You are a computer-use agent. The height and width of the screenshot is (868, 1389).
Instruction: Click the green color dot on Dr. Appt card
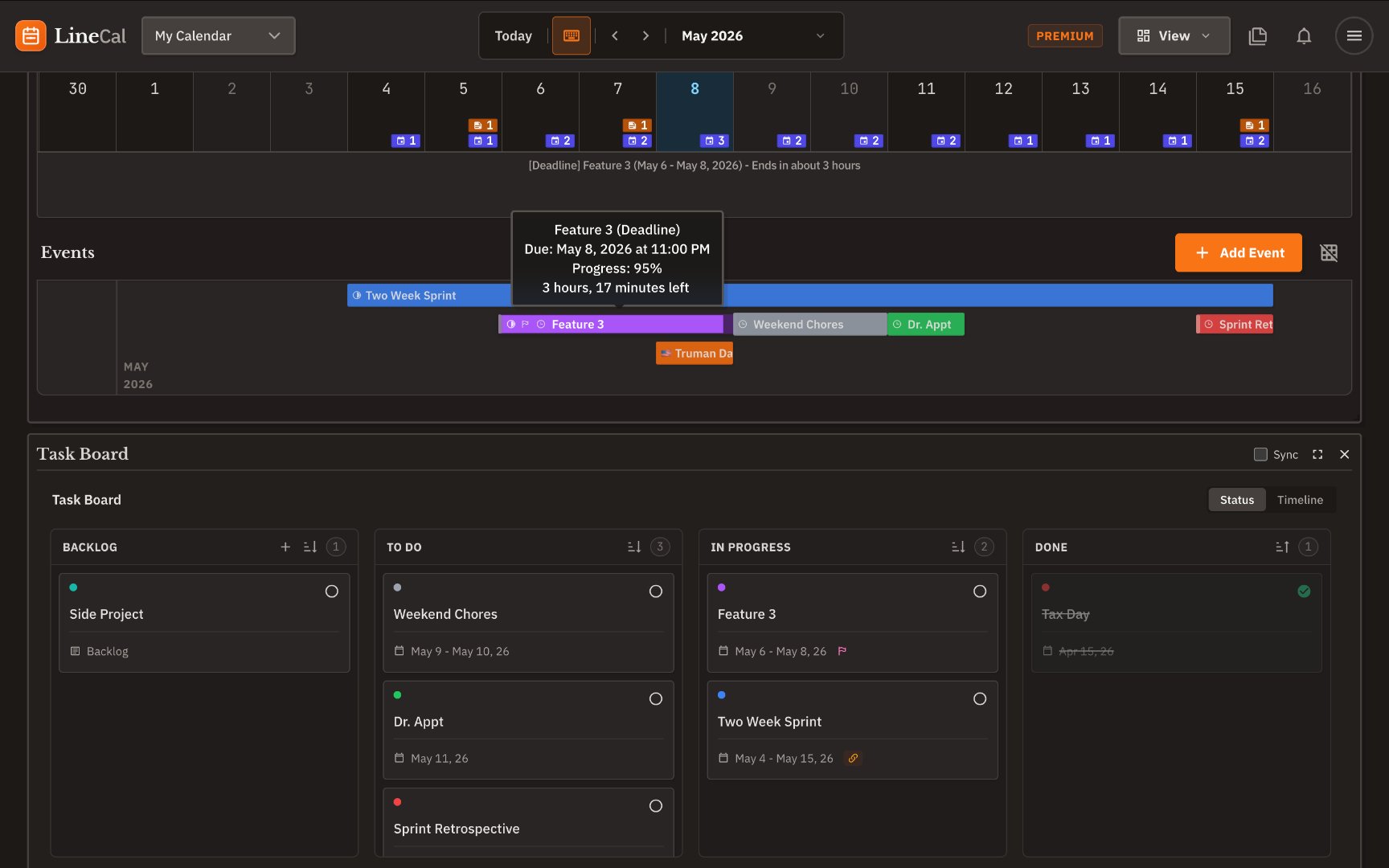(x=397, y=695)
